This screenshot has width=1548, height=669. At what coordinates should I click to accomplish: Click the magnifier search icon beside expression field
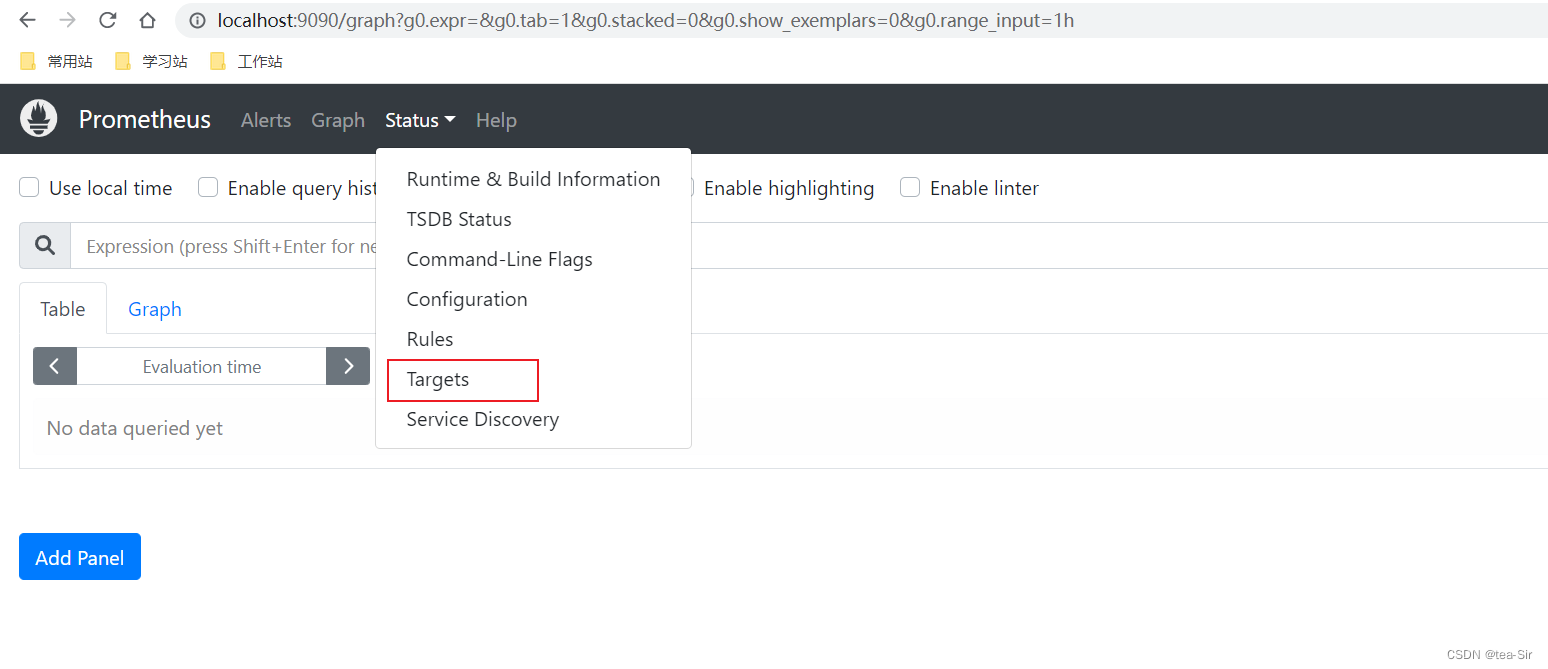pyautogui.click(x=45, y=246)
